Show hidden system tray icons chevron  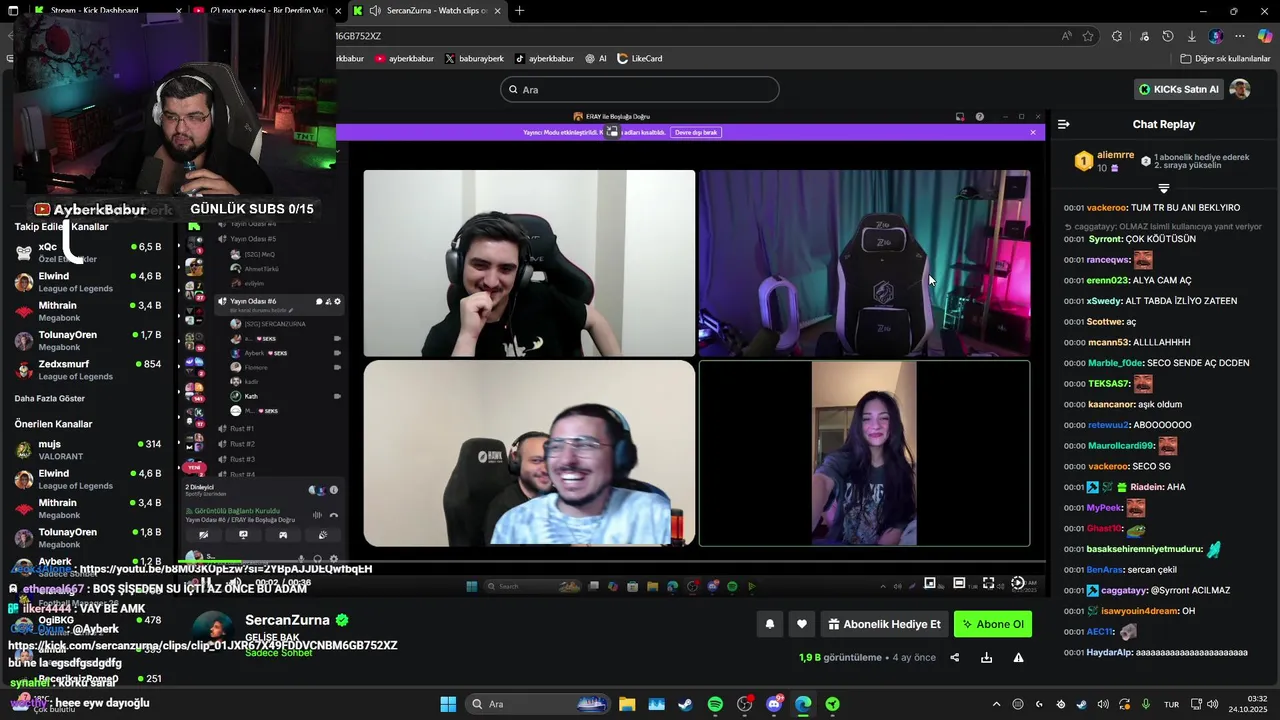996,704
